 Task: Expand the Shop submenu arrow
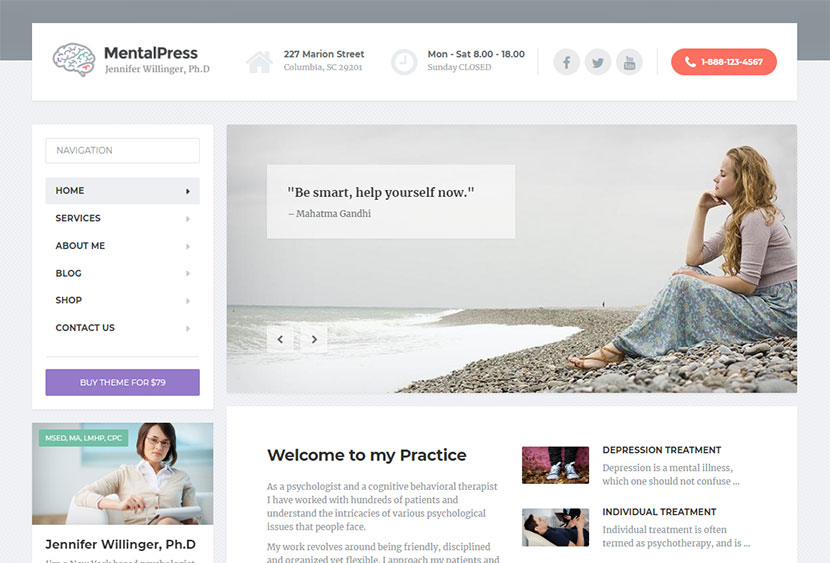[188, 301]
